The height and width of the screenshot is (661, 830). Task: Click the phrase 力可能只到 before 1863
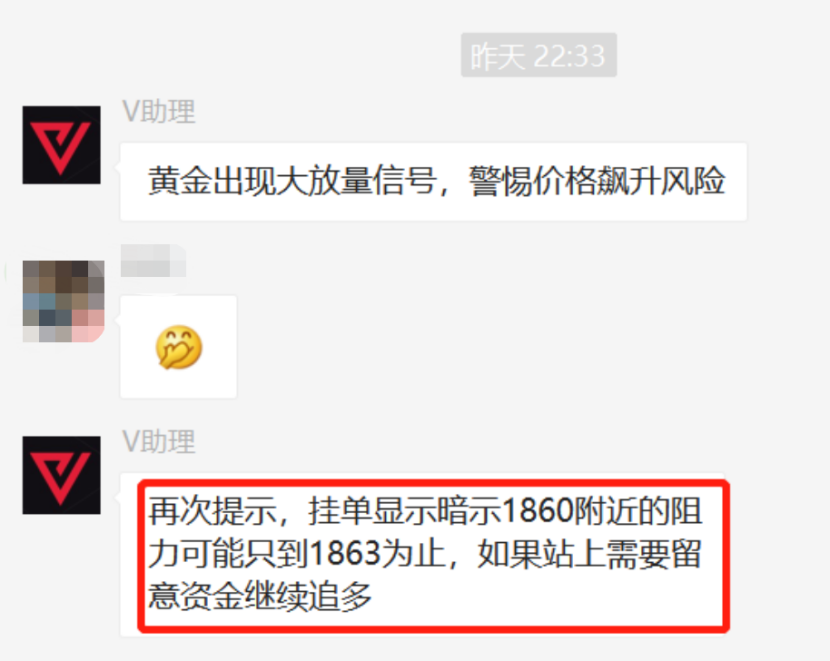point(229,555)
